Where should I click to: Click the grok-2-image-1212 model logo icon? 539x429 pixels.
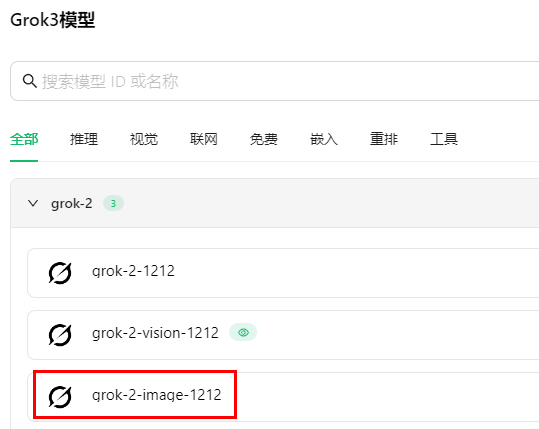click(x=60, y=397)
